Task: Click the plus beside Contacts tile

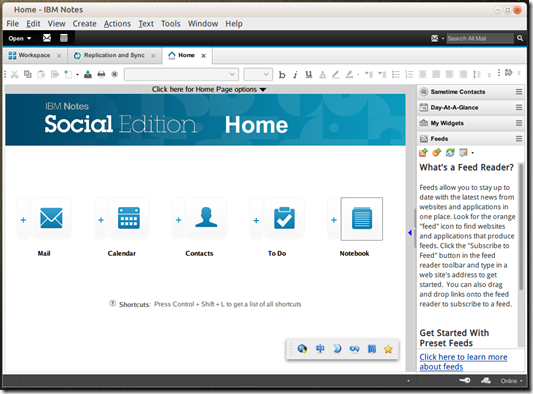Action: point(178,220)
